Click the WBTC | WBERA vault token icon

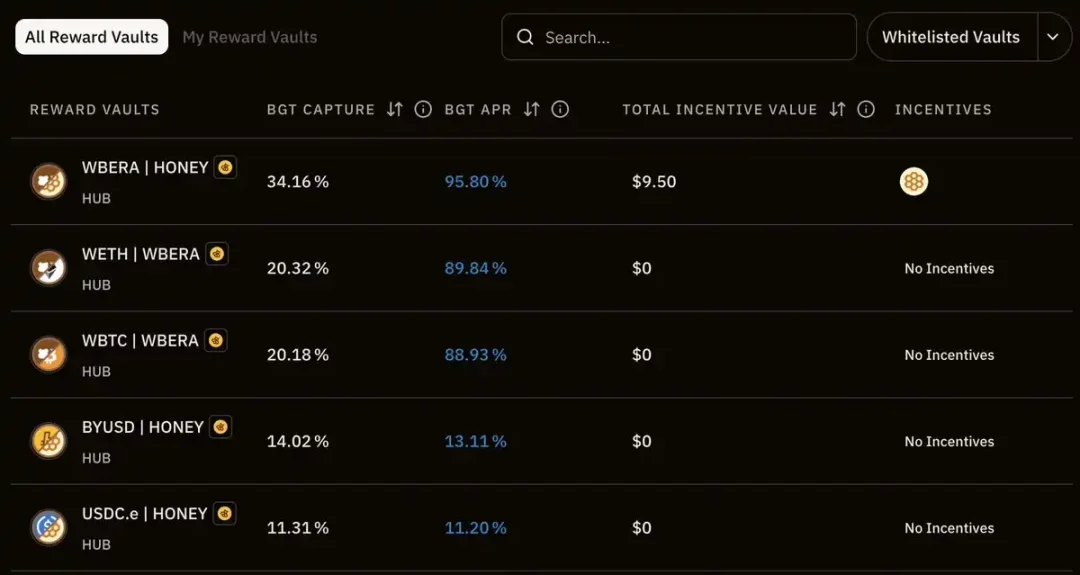(48, 354)
